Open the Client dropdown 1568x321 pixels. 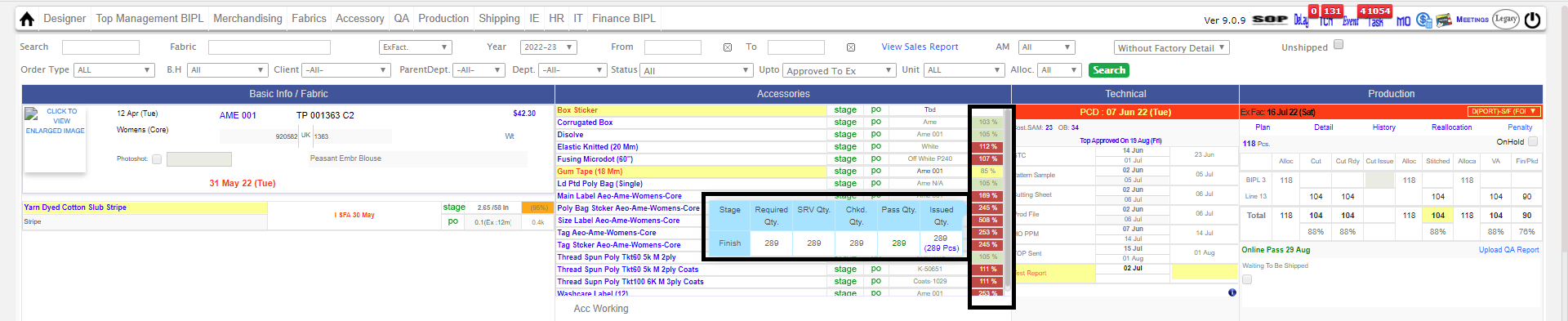346,70
